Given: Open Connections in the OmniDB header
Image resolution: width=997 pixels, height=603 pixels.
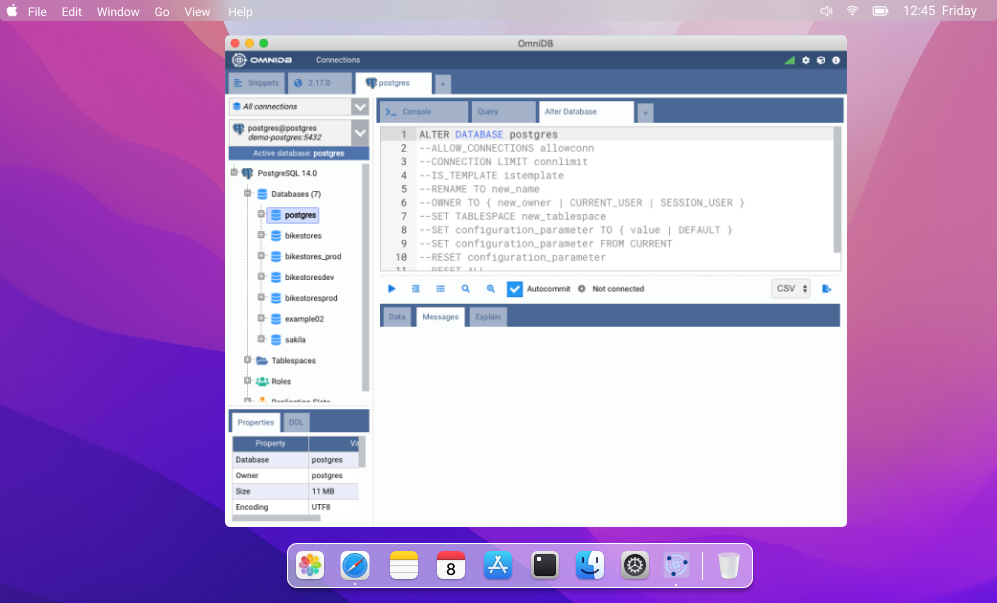Looking at the screenshot, I should [338, 60].
